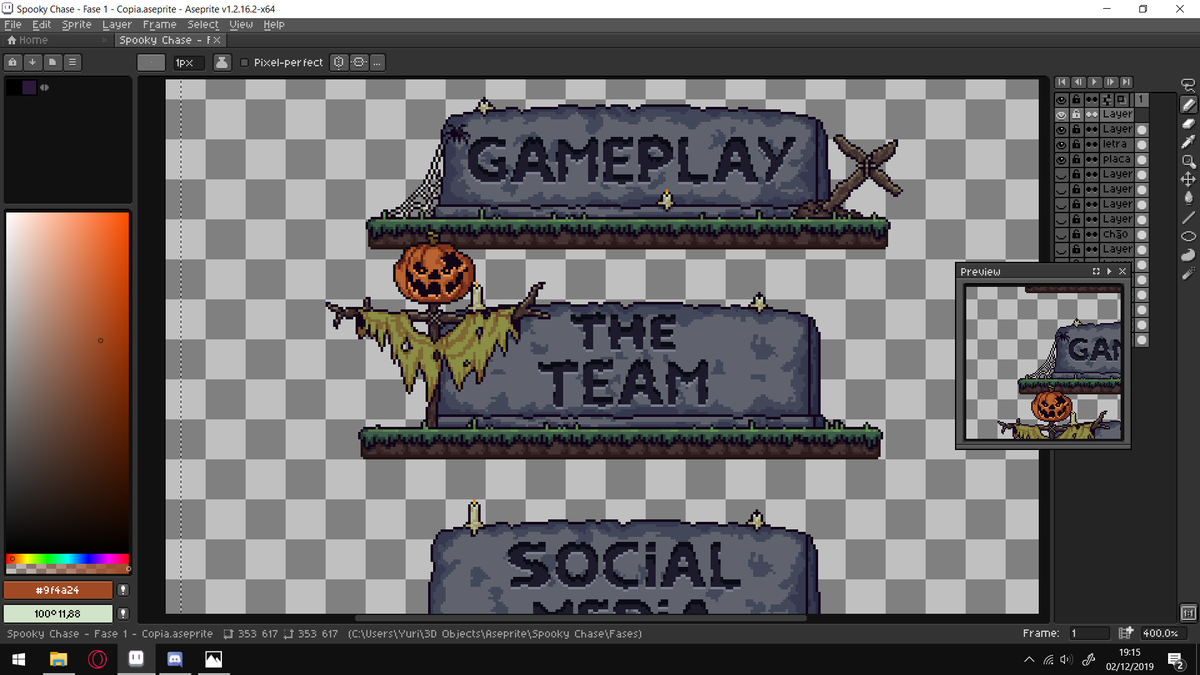
Task: Show the chão layer
Action: pyautogui.click(x=1062, y=235)
